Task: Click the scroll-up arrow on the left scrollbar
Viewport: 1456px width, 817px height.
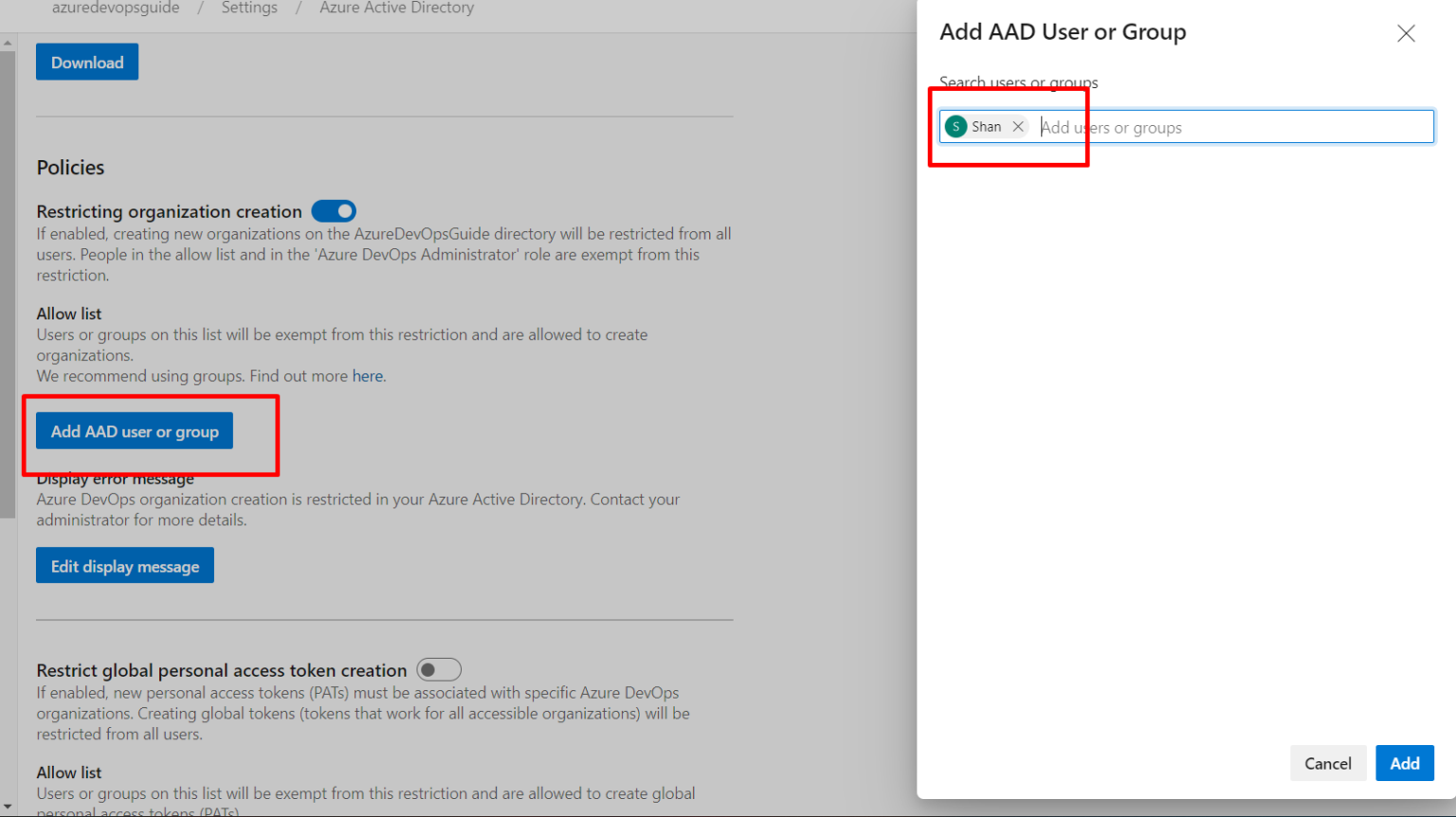Action: 8,41
